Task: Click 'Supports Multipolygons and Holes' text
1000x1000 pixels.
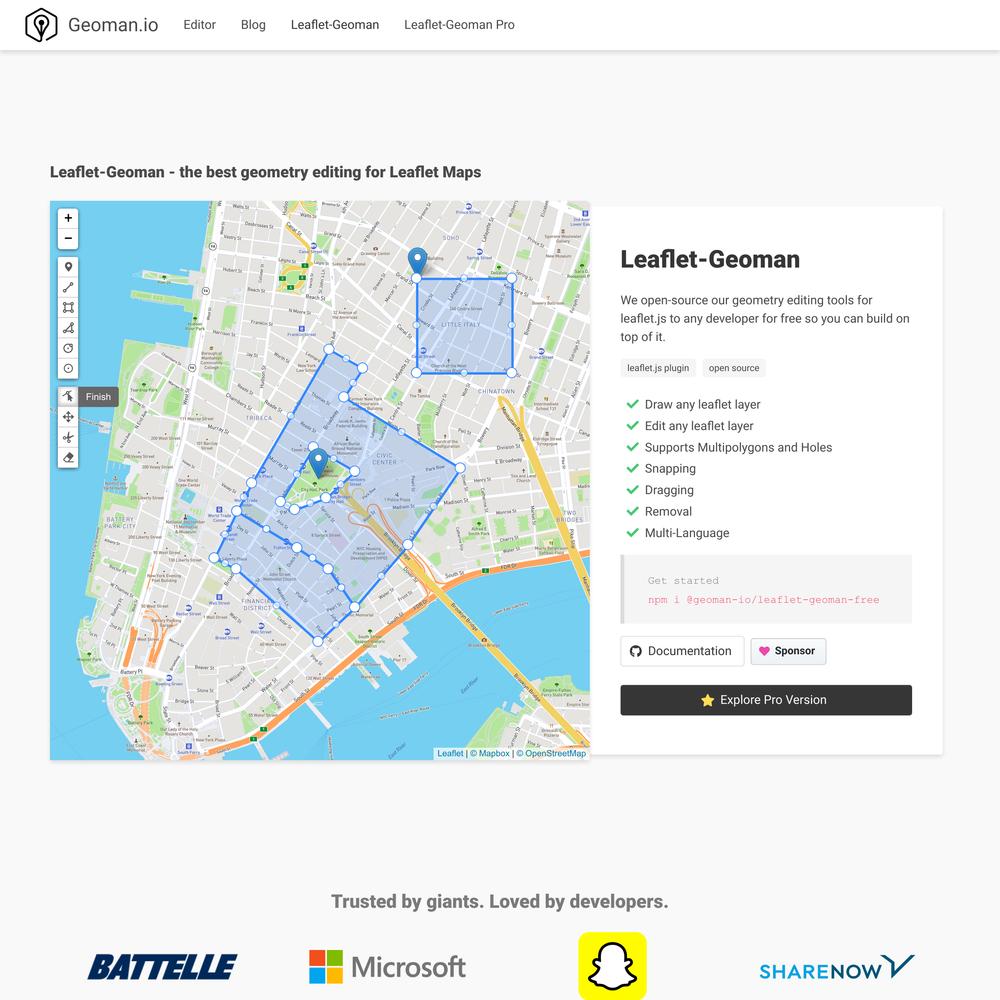Action: 738,448
